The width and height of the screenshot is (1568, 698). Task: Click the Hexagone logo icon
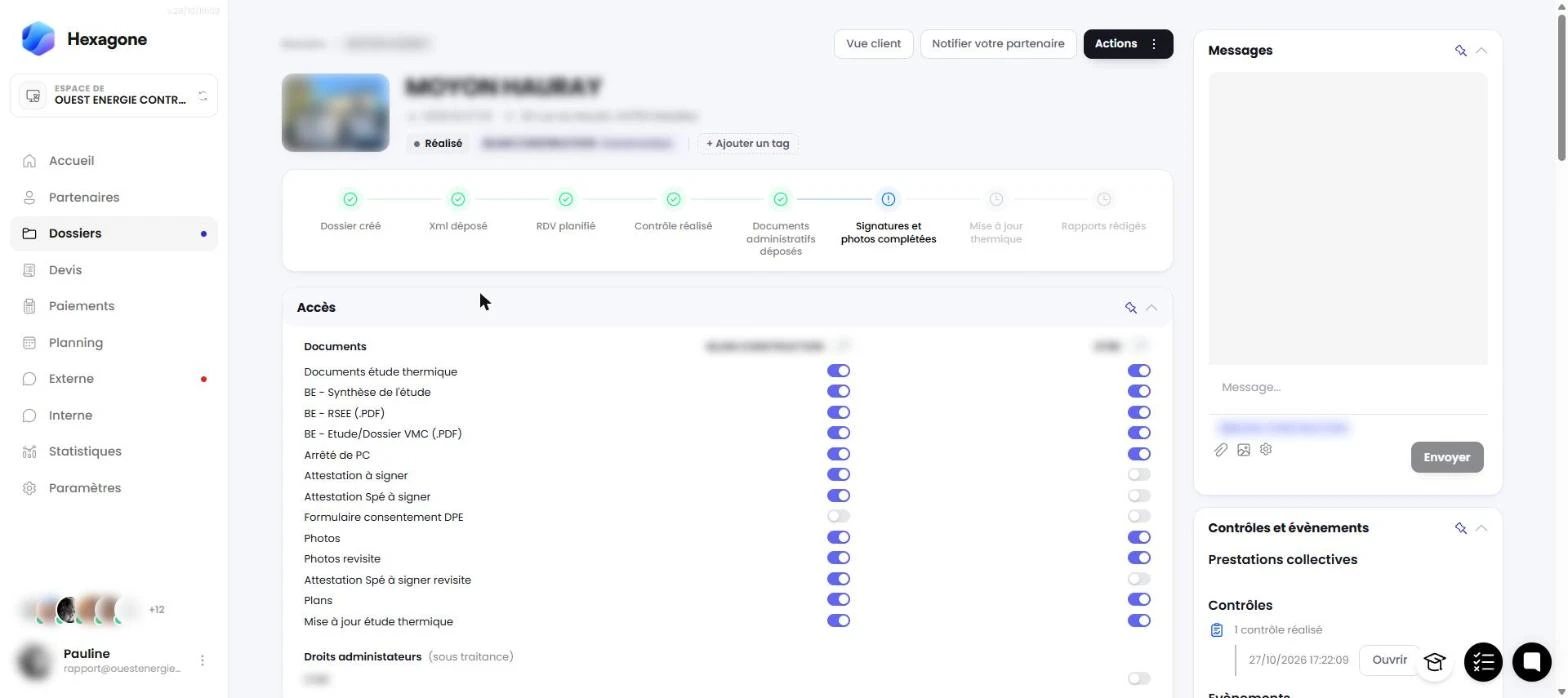[38, 39]
